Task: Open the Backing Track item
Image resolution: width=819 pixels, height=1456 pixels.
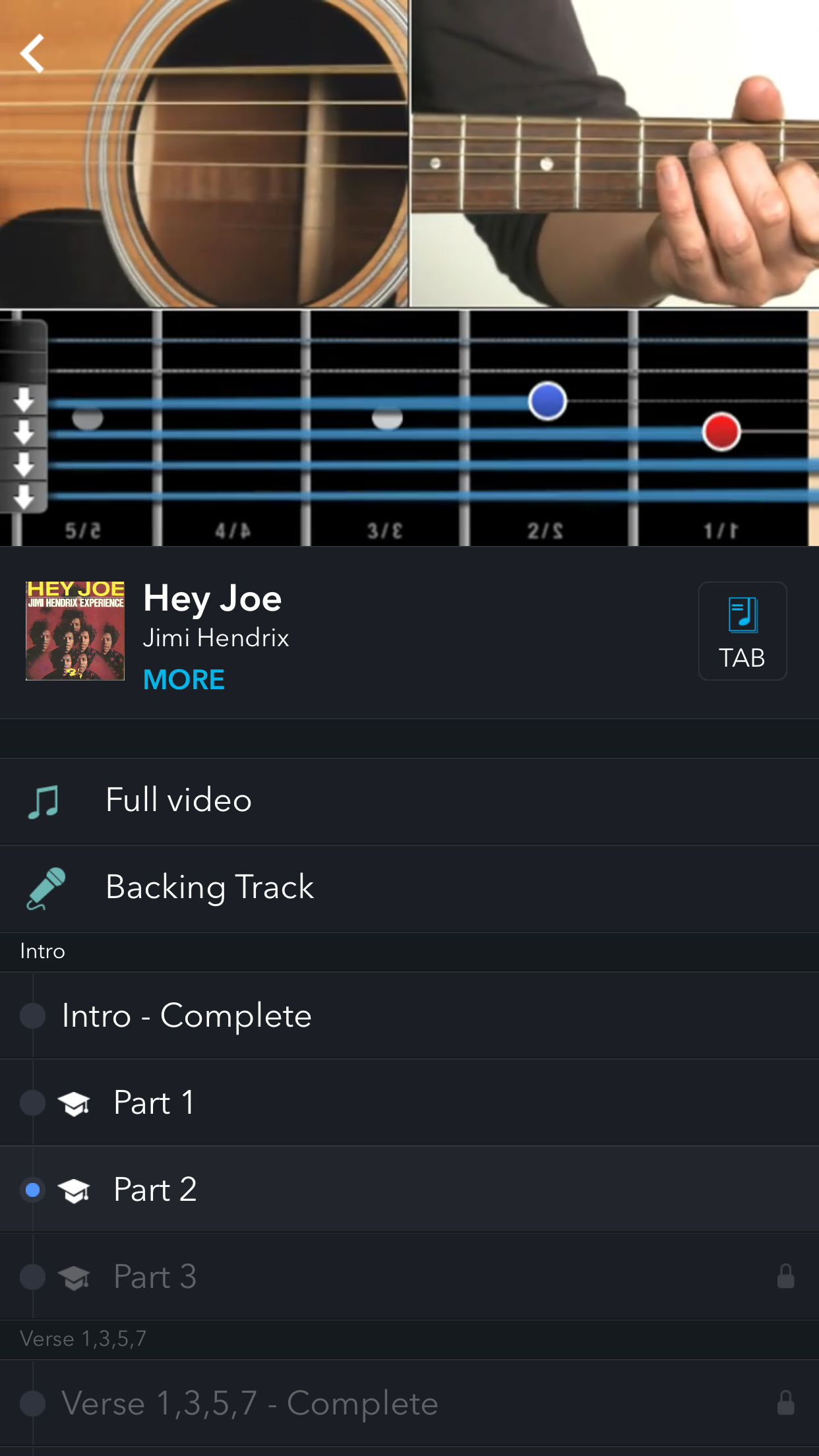Action: click(210, 887)
